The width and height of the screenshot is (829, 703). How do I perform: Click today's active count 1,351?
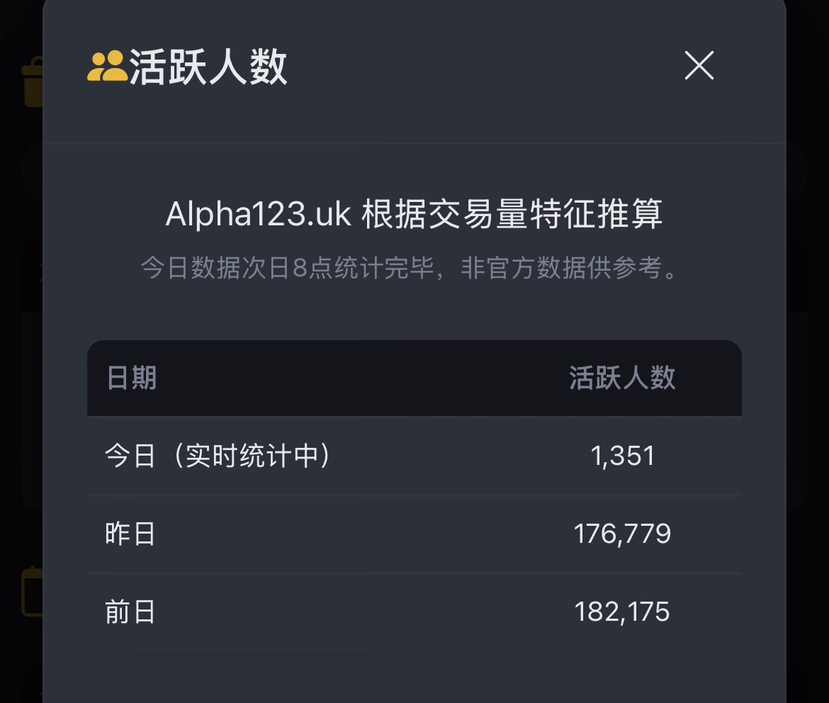coord(622,456)
